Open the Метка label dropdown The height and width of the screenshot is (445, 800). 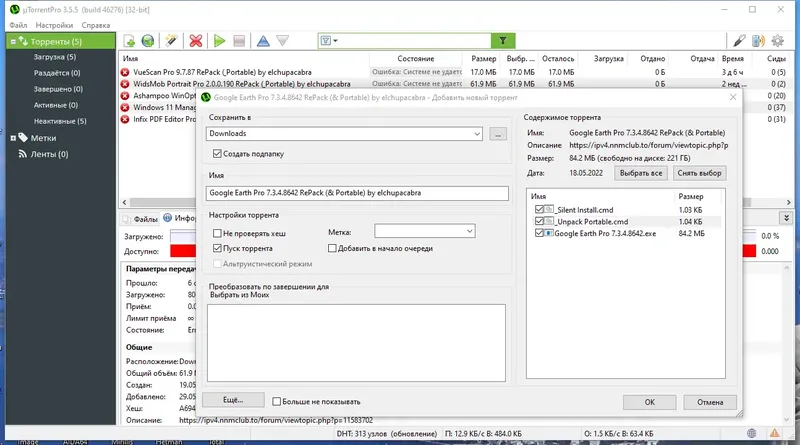pos(469,231)
